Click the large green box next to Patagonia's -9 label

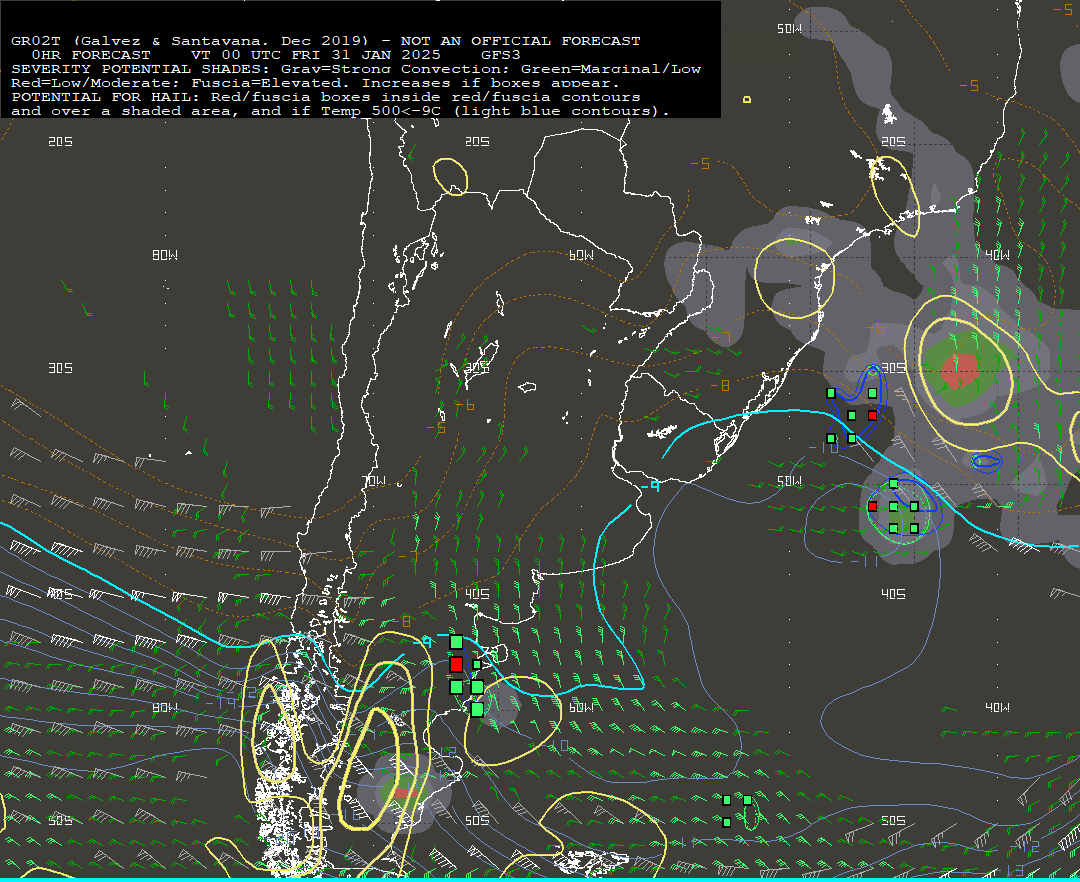tap(456, 642)
